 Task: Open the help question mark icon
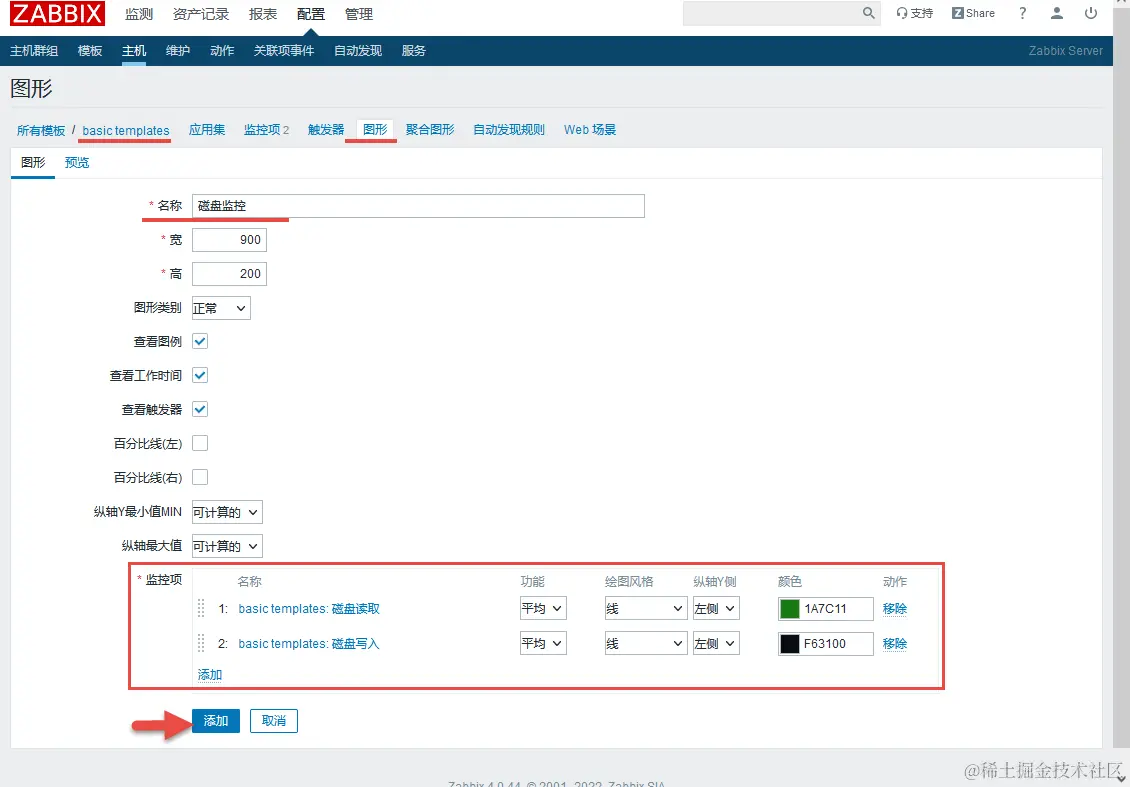pyautogui.click(x=1022, y=13)
